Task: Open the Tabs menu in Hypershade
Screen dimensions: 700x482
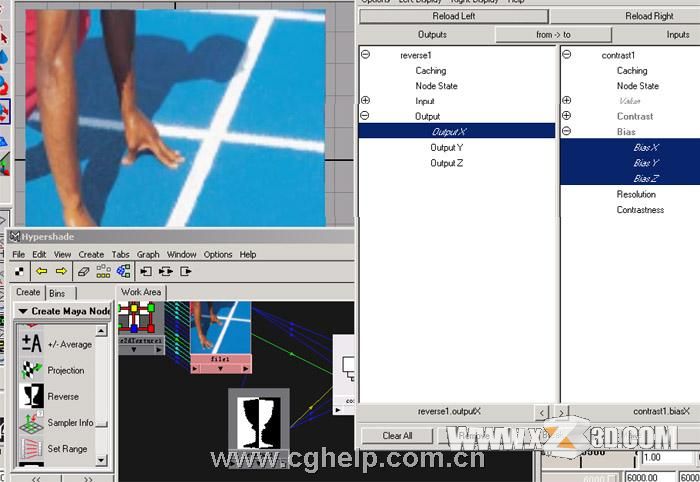Action: point(121,254)
